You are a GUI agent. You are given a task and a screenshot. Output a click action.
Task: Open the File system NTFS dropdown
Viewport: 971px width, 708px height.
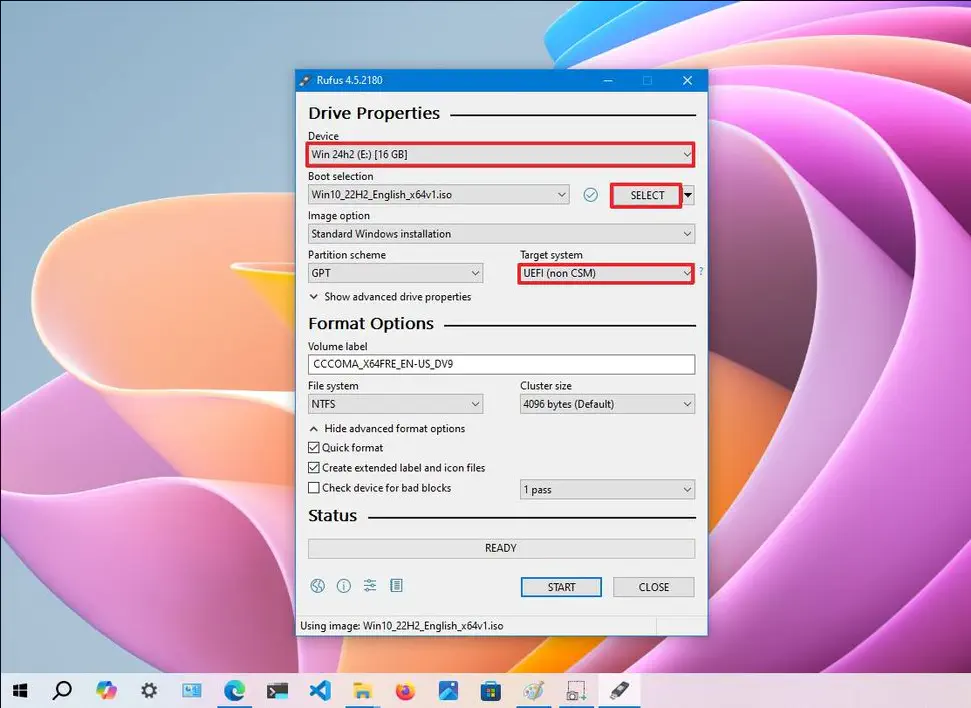click(x=395, y=404)
